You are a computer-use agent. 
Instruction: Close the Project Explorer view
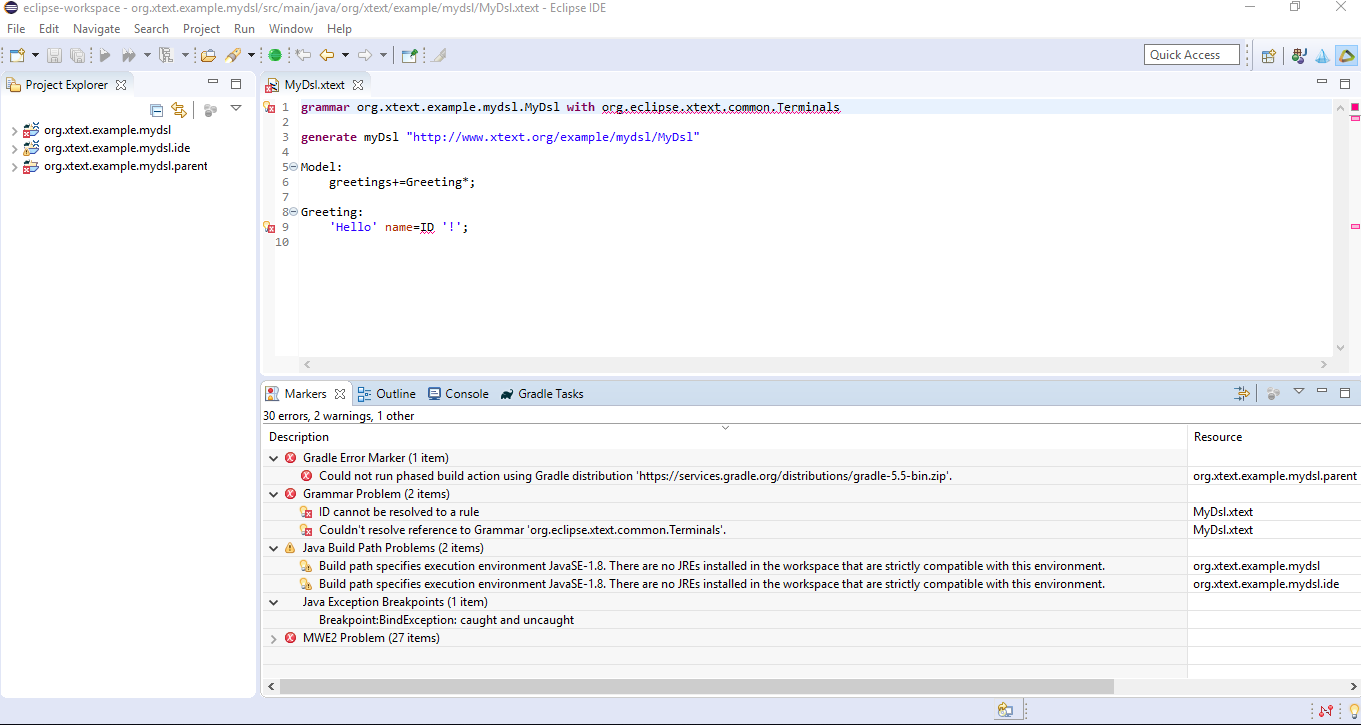tap(121, 85)
